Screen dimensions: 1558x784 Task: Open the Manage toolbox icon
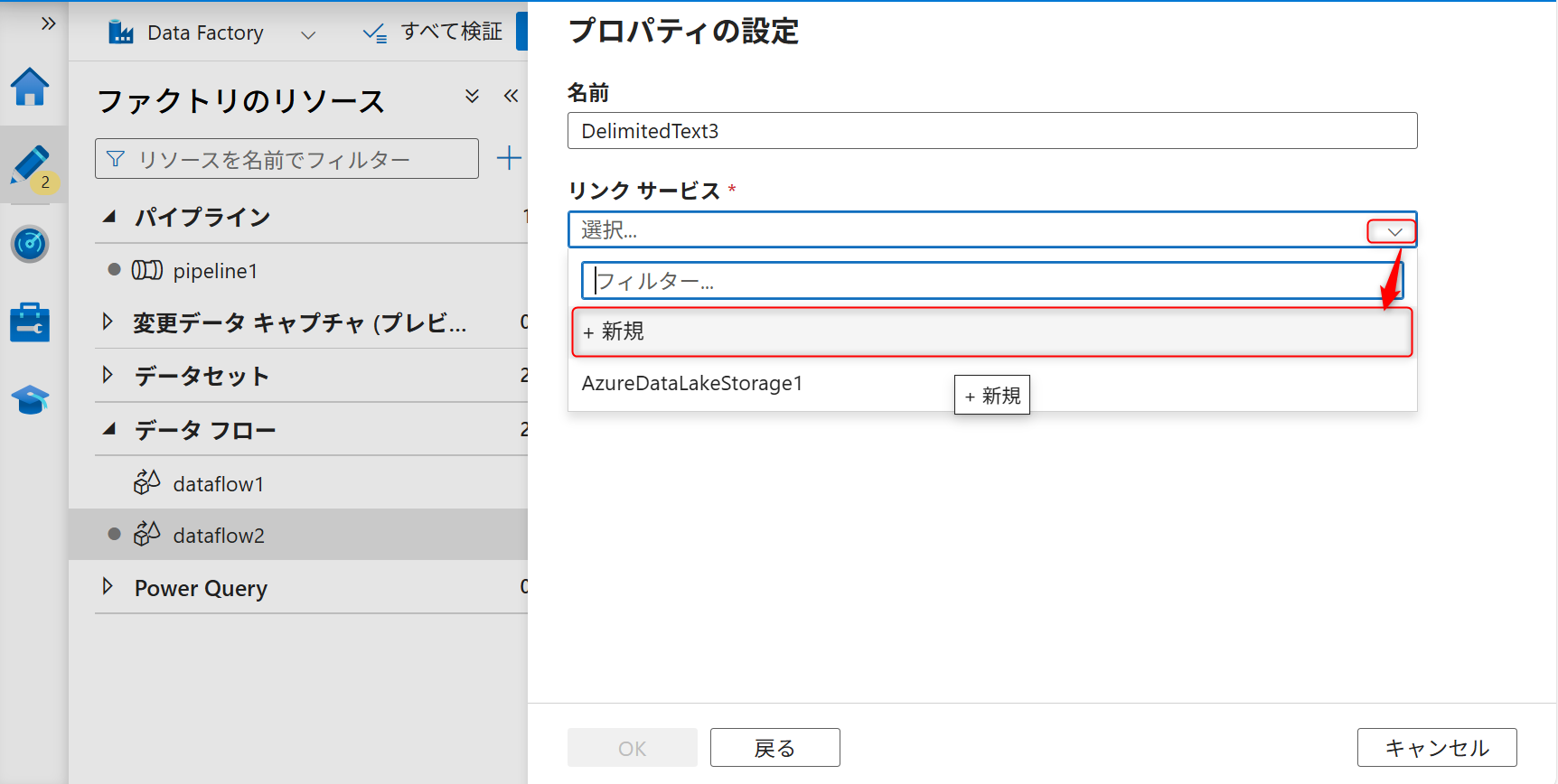click(x=30, y=322)
